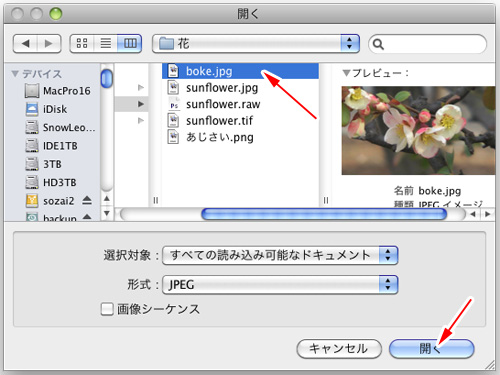Click the green zoom window button
Screen dimensions: 500x375
coord(56,14)
